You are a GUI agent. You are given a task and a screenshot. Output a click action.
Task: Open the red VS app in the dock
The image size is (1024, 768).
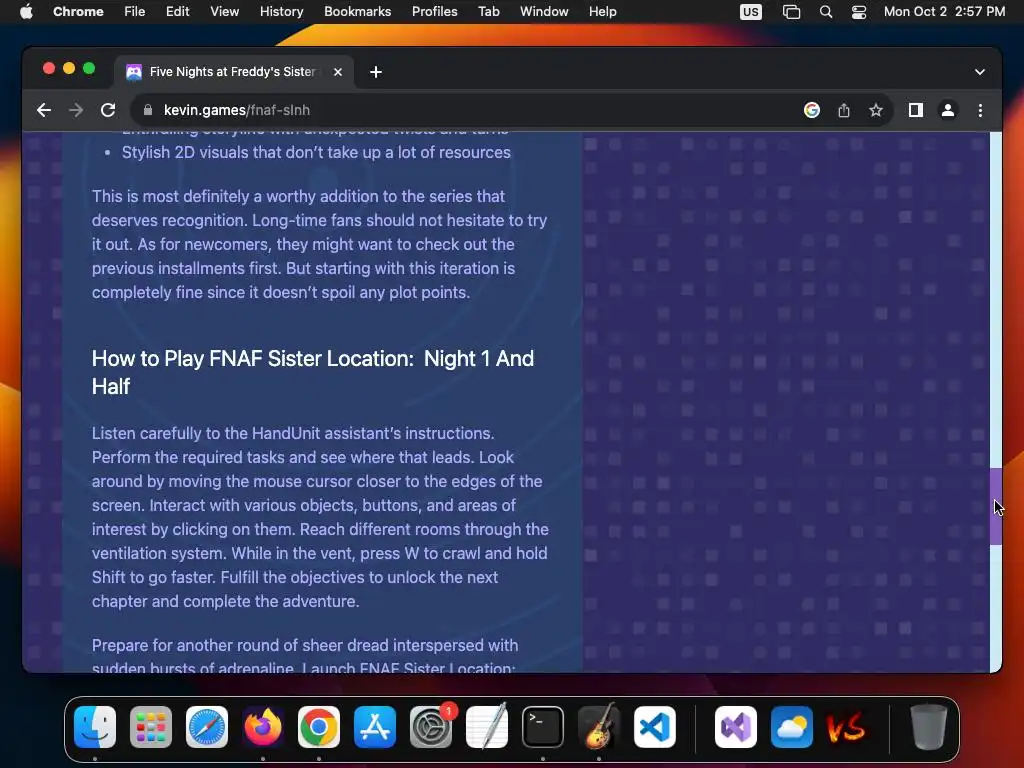coord(846,727)
